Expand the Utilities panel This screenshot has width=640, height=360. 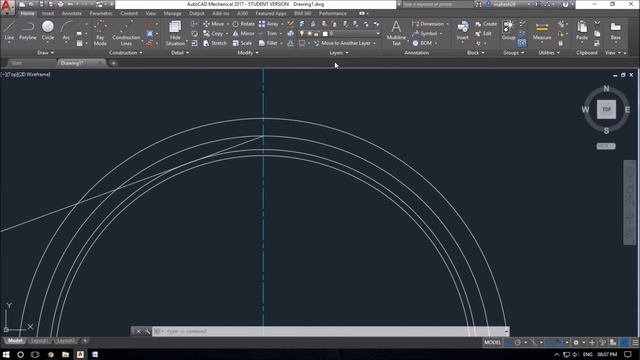click(x=549, y=53)
